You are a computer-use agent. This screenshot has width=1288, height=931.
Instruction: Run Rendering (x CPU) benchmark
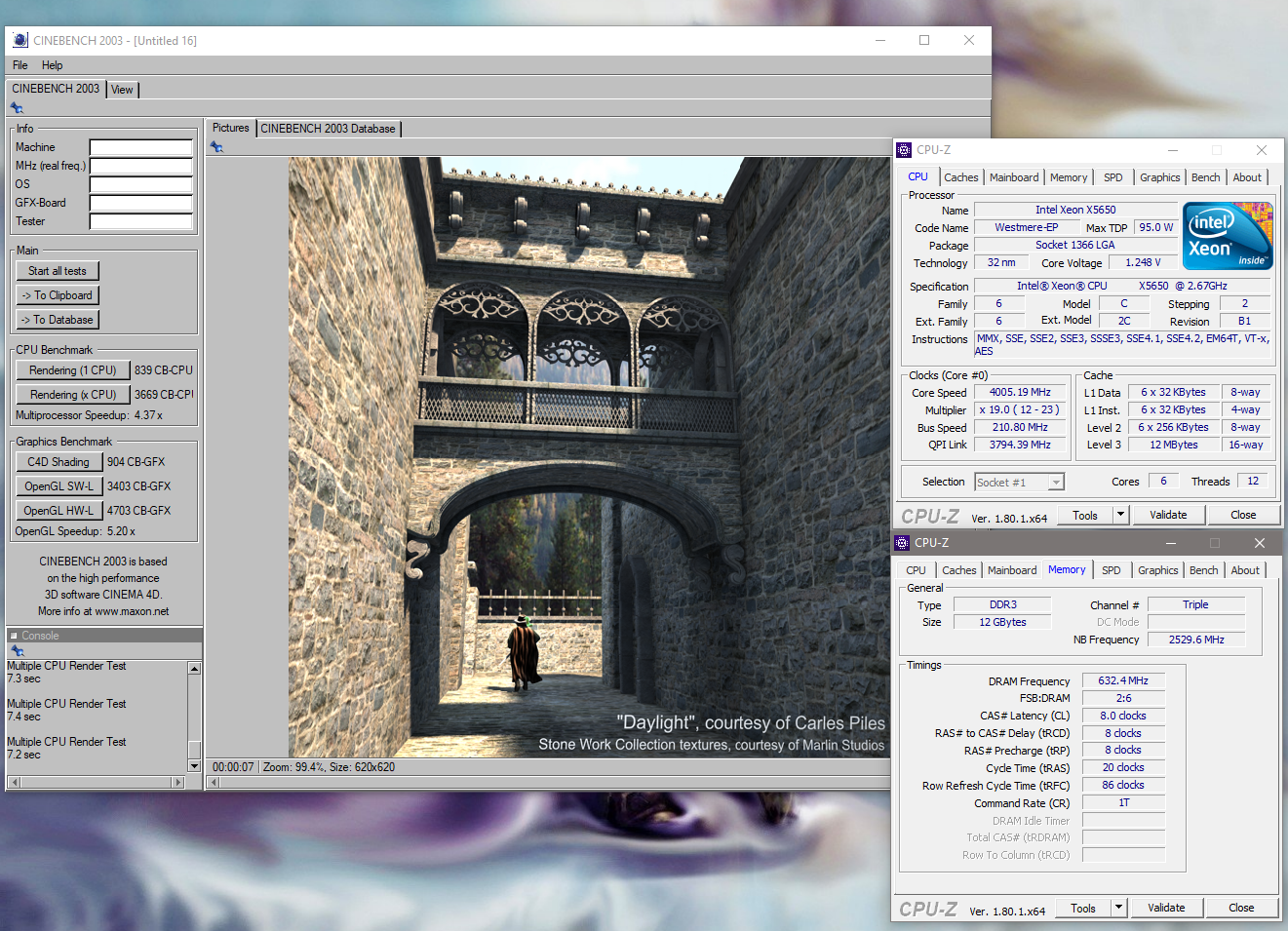click(73, 395)
